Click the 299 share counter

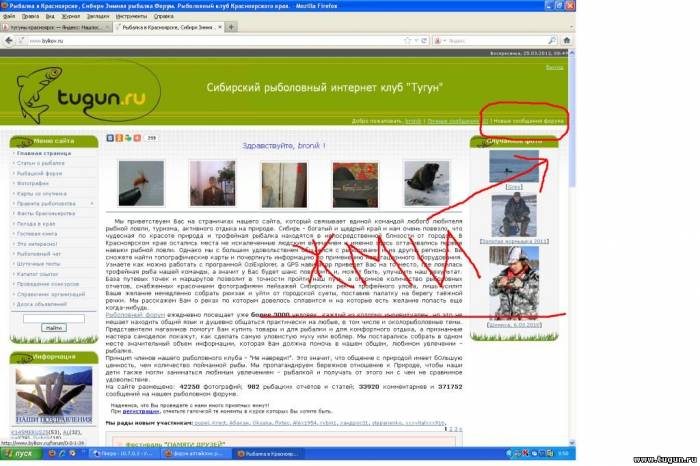152,138
